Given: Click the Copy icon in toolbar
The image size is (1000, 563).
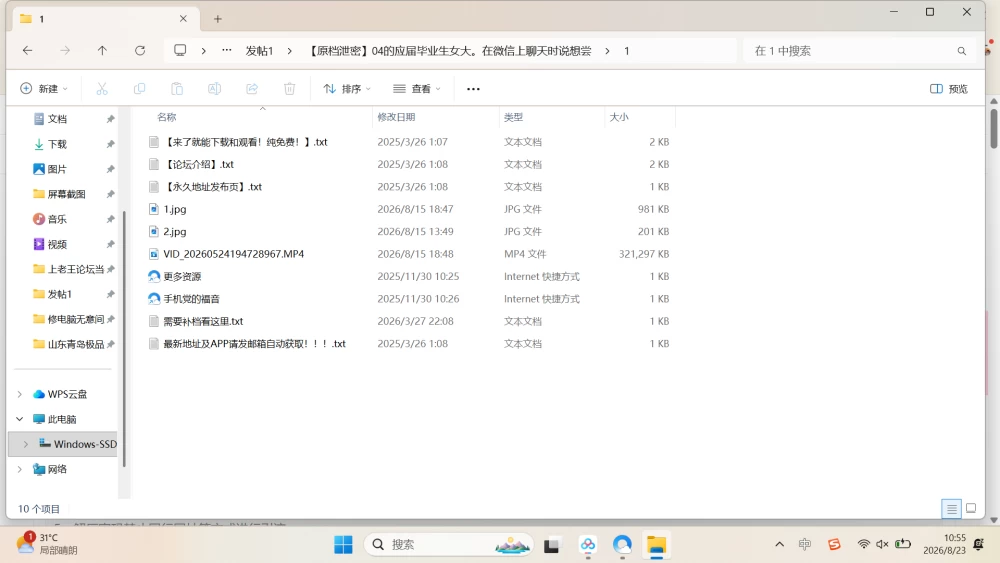Looking at the screenshot, I should coord(139,89).
